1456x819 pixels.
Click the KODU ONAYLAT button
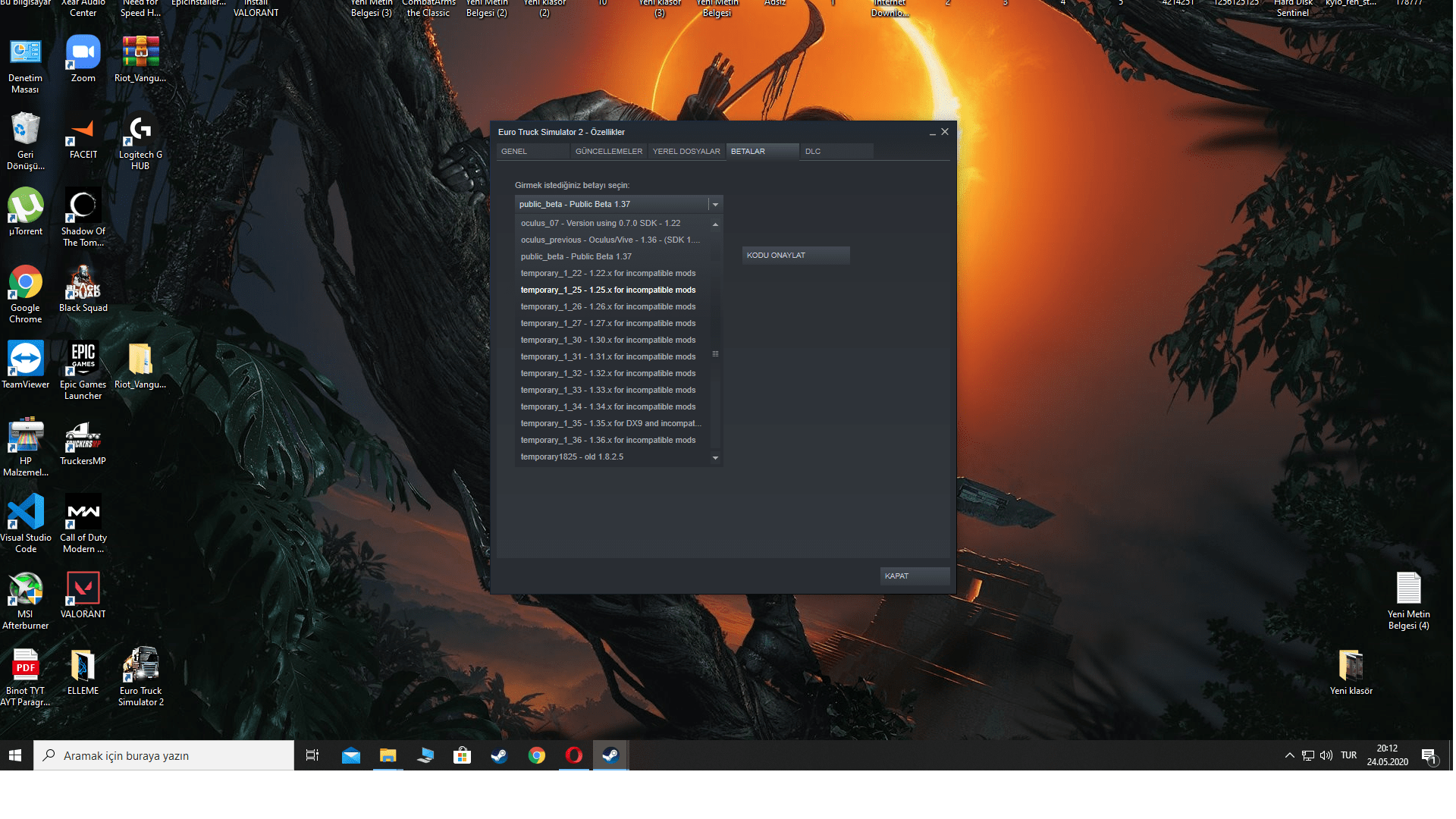(795, 256)
